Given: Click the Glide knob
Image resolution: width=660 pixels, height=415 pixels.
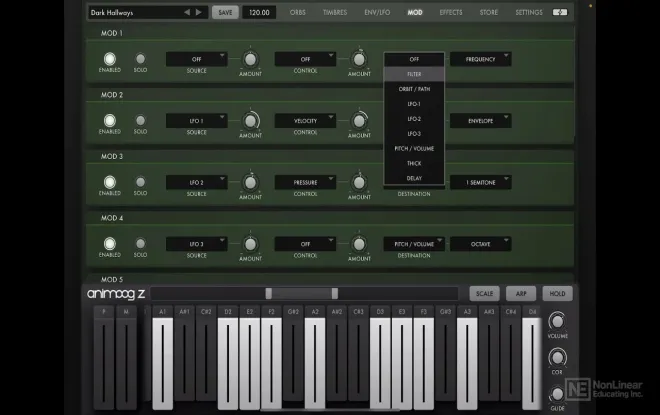Looking at the screenshot, I should coord(557,394).
